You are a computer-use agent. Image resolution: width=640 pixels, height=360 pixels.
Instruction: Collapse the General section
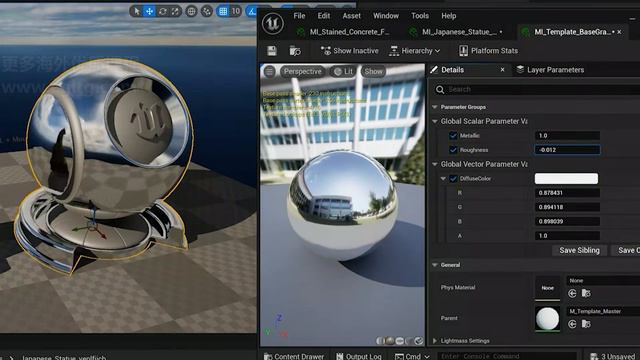435,265
